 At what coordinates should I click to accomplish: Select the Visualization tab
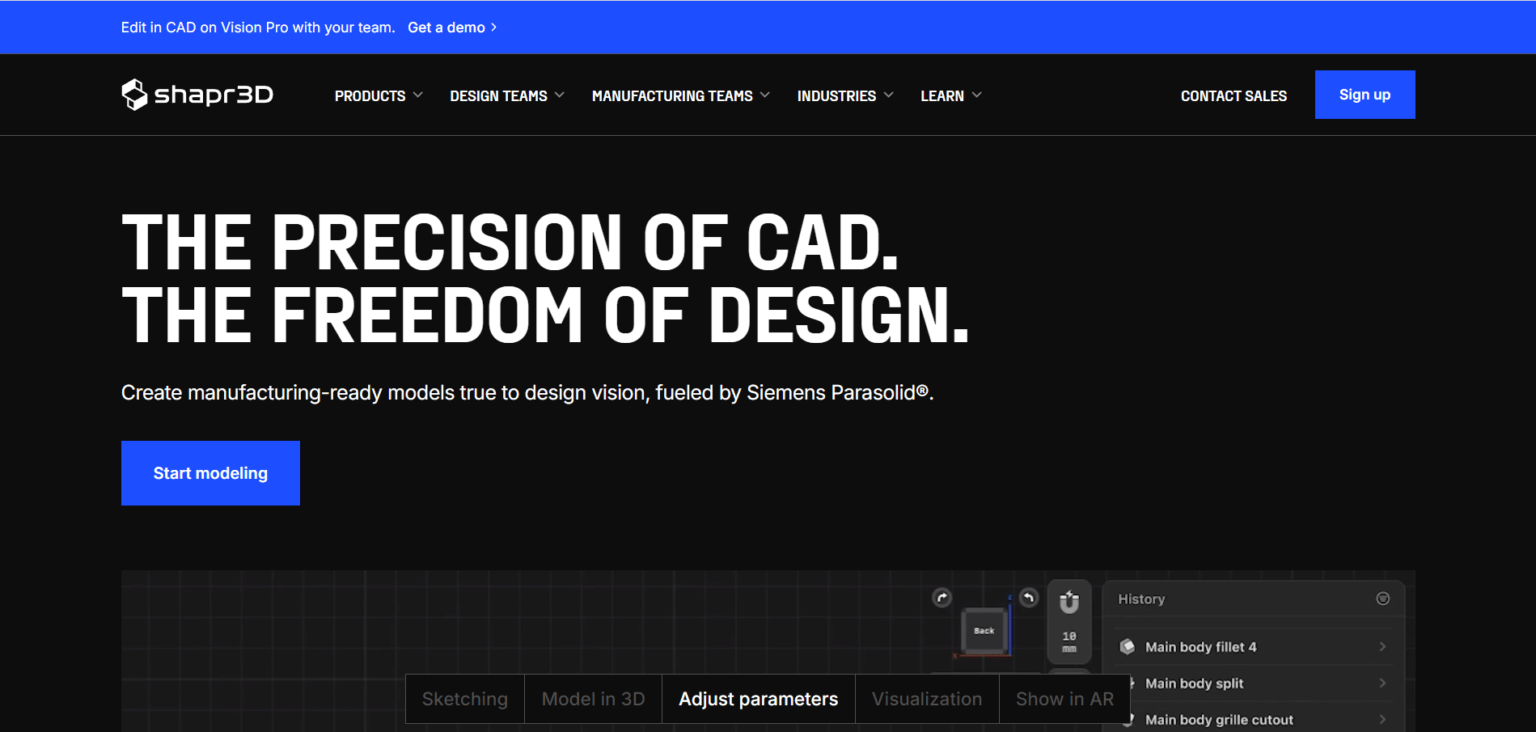pos(926,698)
